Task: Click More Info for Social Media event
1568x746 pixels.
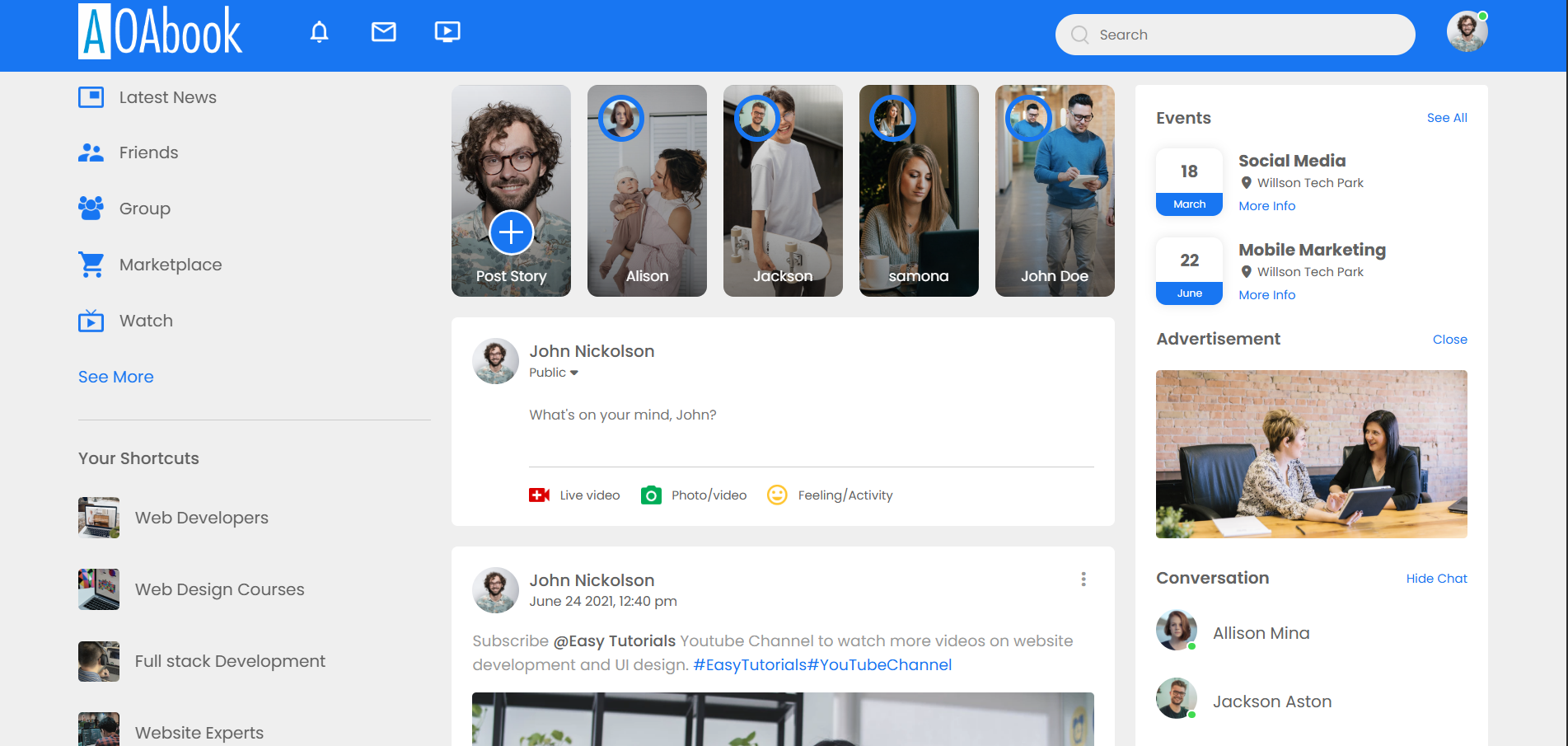Action: tap(1266, 206)
